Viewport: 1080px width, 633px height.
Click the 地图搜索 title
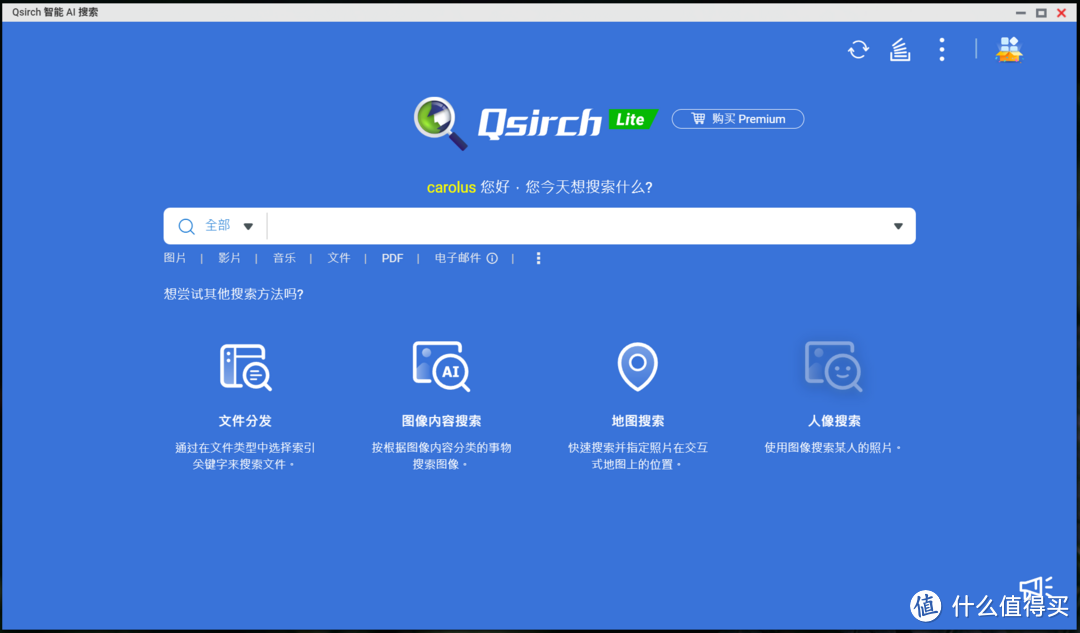pos(638,421)
